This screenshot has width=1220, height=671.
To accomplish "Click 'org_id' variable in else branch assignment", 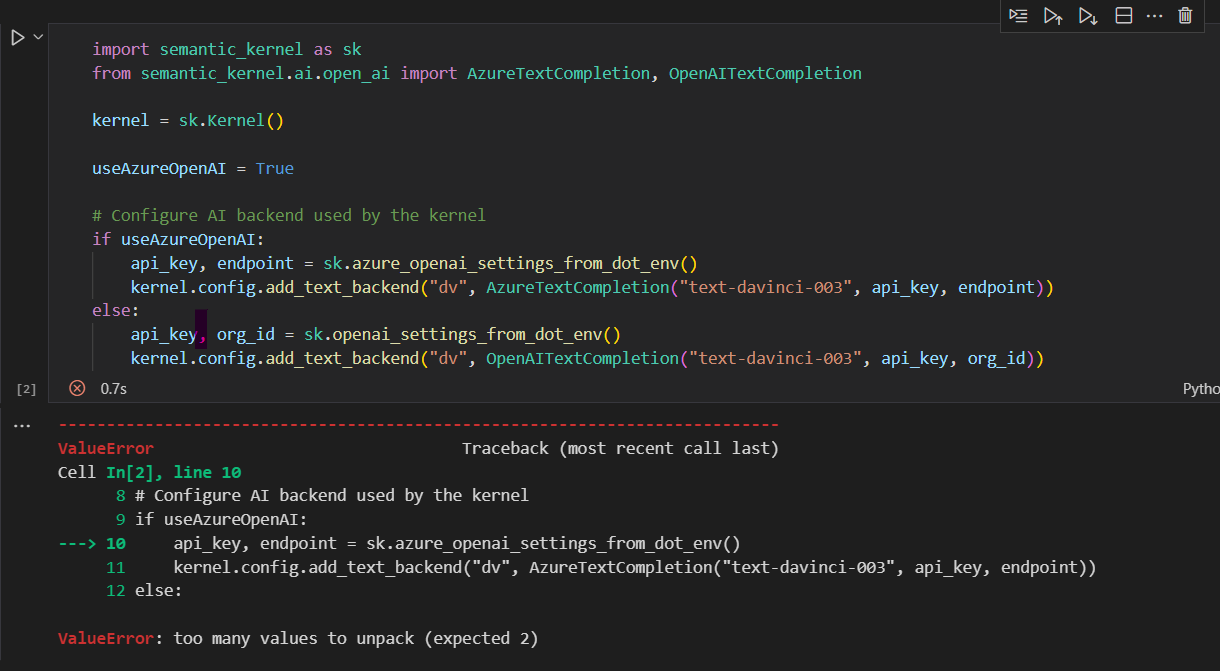I will tap(245, 334).
